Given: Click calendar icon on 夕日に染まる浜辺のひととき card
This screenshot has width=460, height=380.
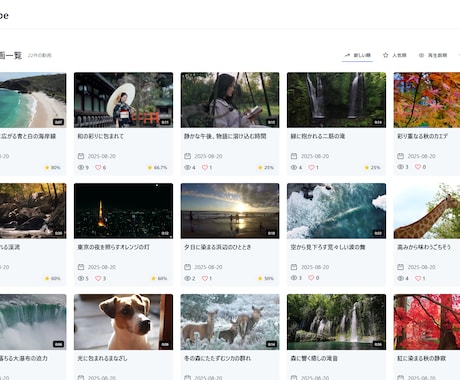Looking at the screenshot, I should pos(187,267).
